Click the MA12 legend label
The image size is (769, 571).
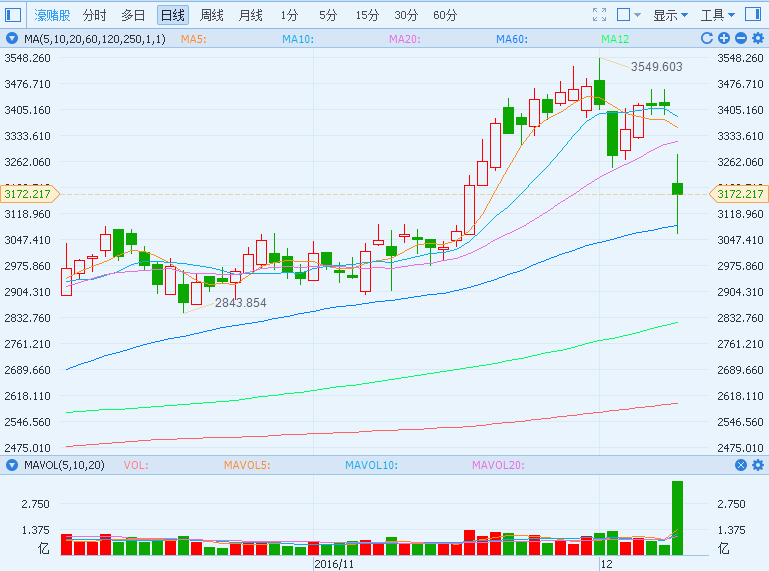coord(615,39)
